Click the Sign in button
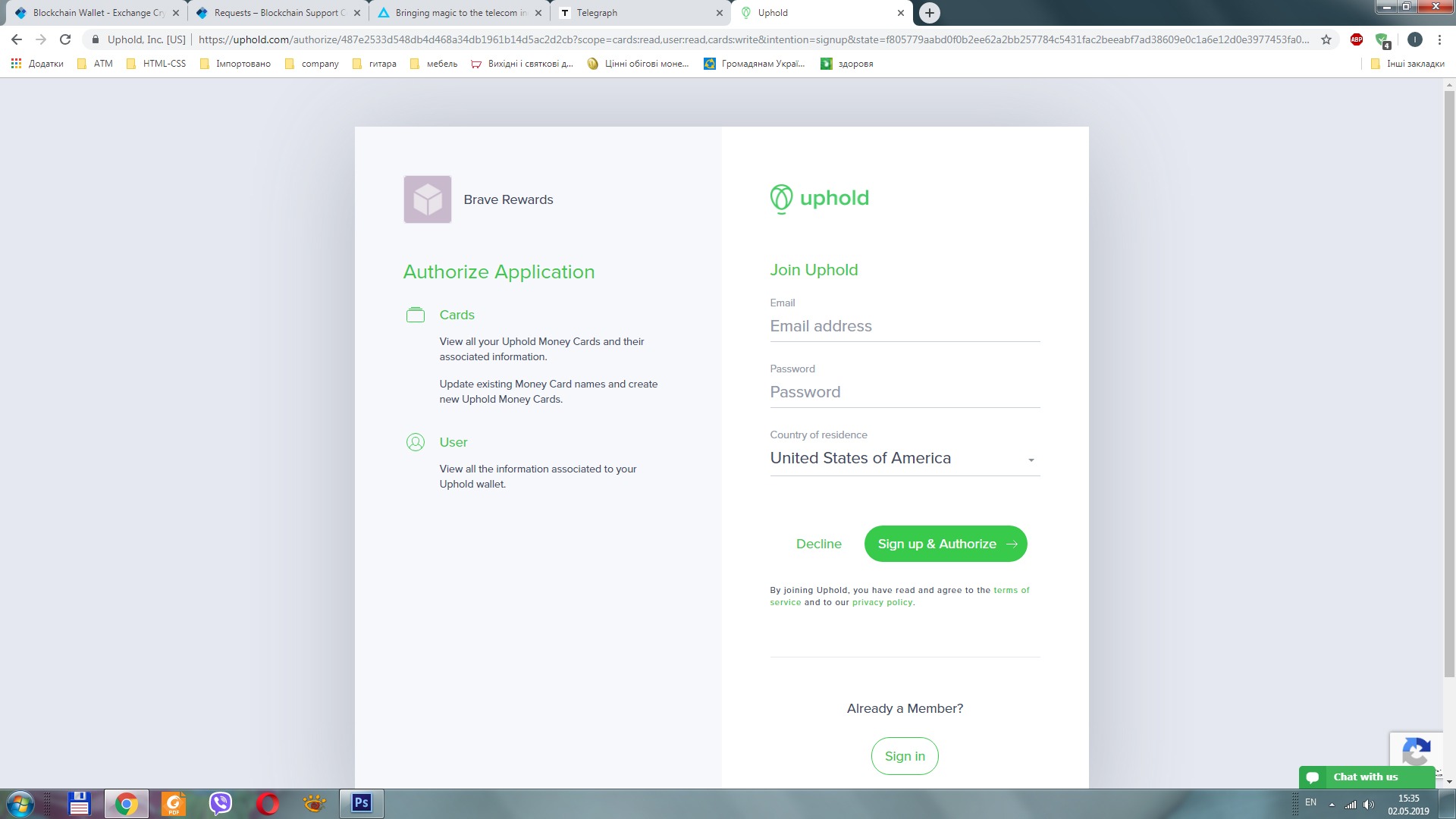The height and width of the screenshot is (819, 1456). (904, 756)
